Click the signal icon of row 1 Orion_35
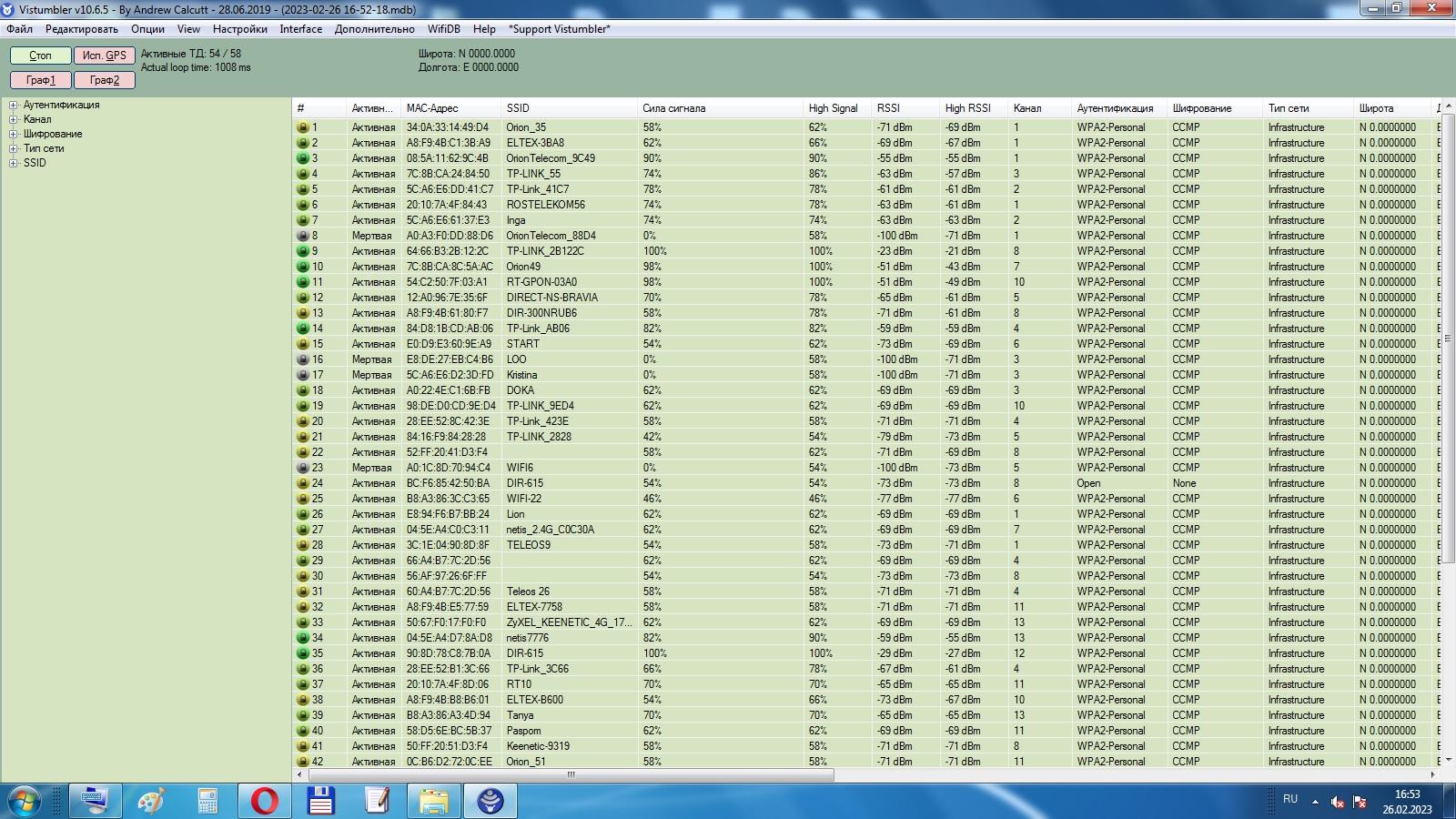Image resolution: width=1456 pixels, height=819 pixels. [303, 127]
